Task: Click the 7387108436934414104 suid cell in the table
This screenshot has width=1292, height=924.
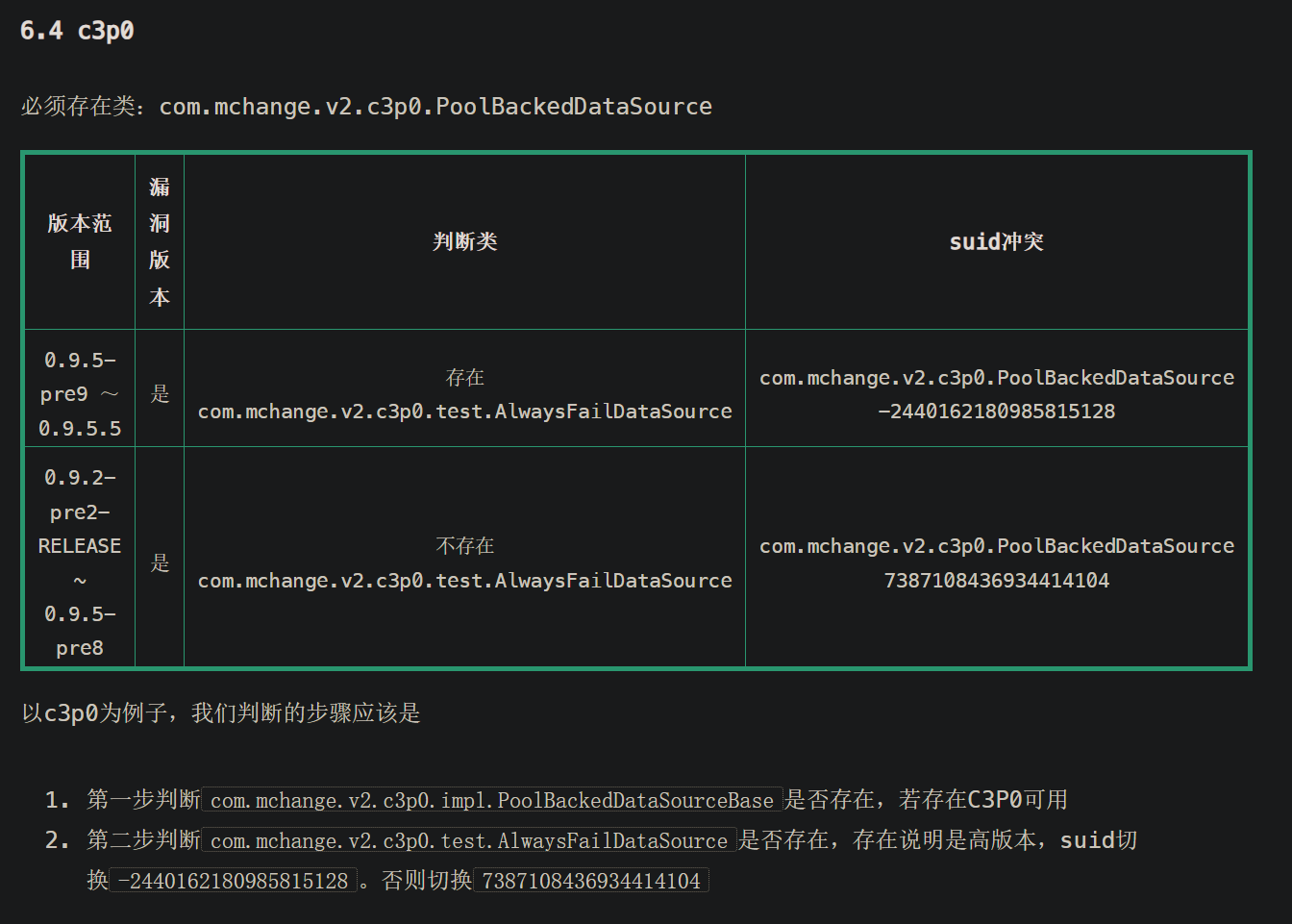Action: click(x=996, y=562)
